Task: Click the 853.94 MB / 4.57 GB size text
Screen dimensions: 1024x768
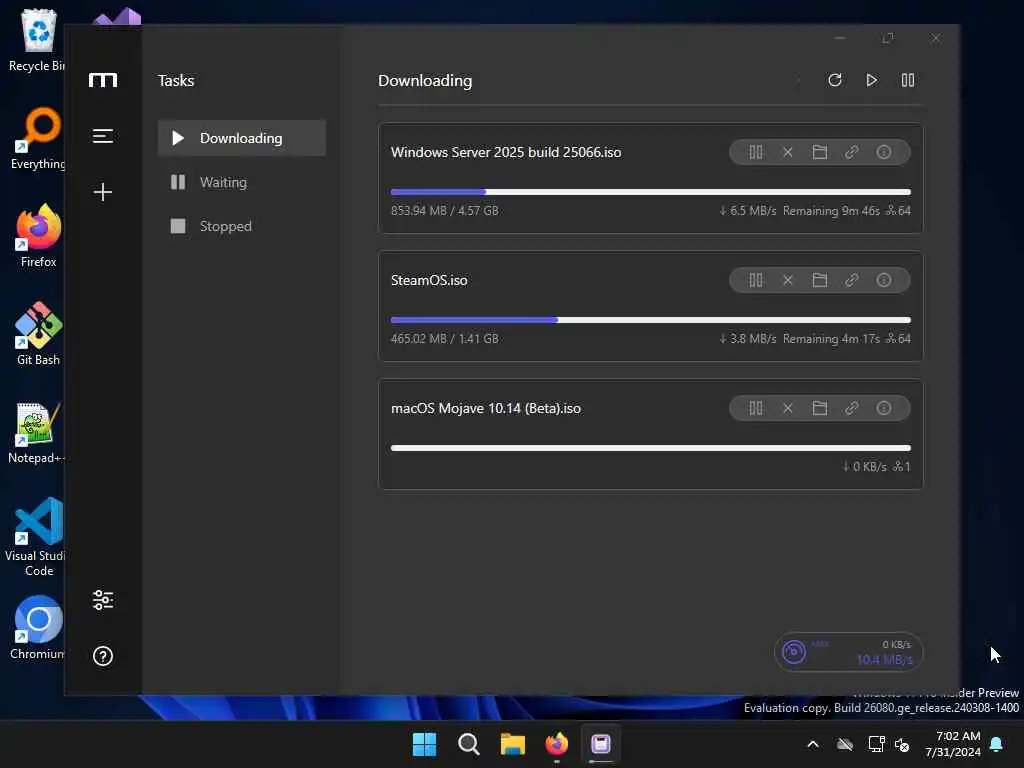Action: click(x=445, y=211)
